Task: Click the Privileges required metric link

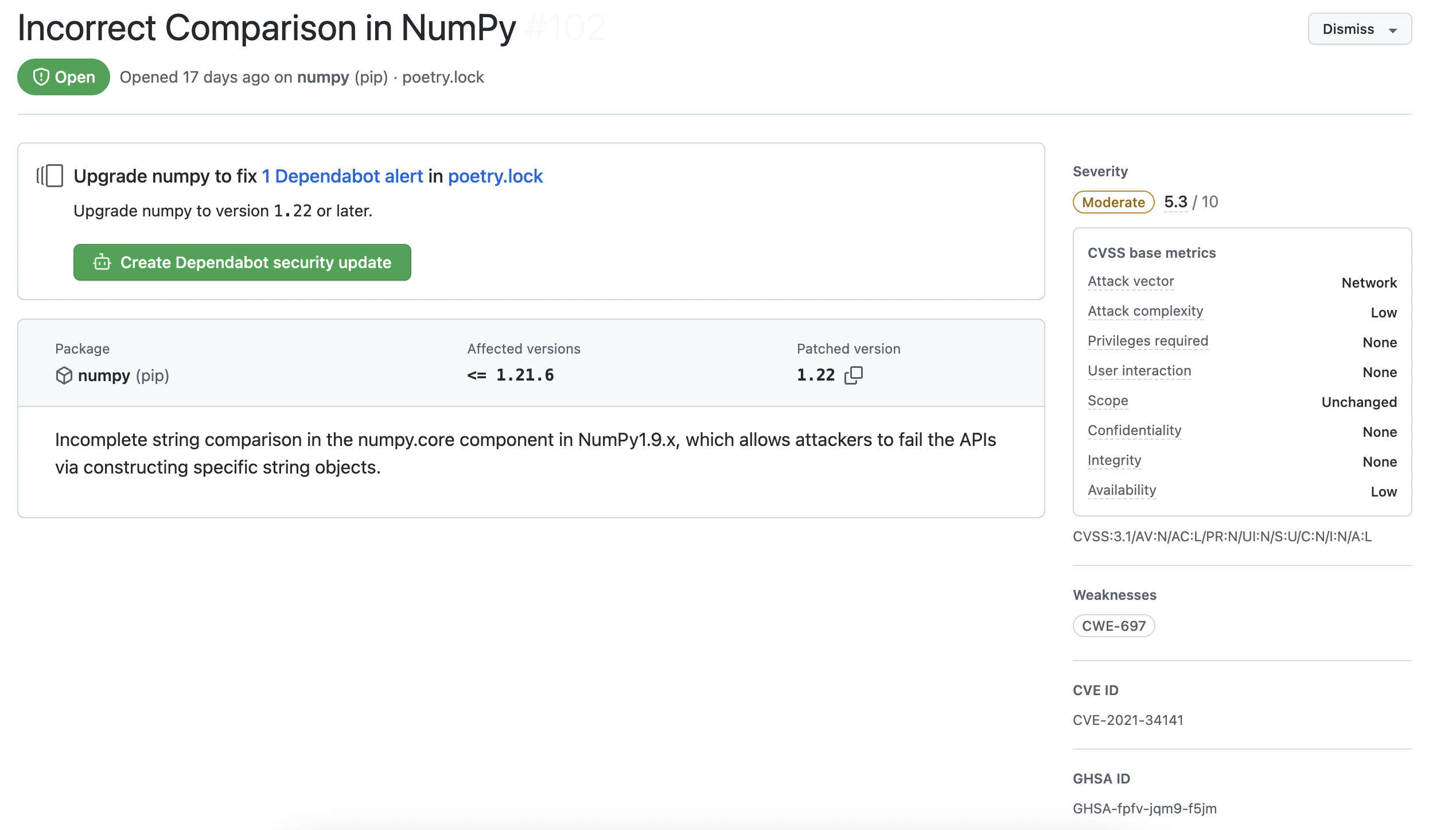Action: [x=1147, y=341]
